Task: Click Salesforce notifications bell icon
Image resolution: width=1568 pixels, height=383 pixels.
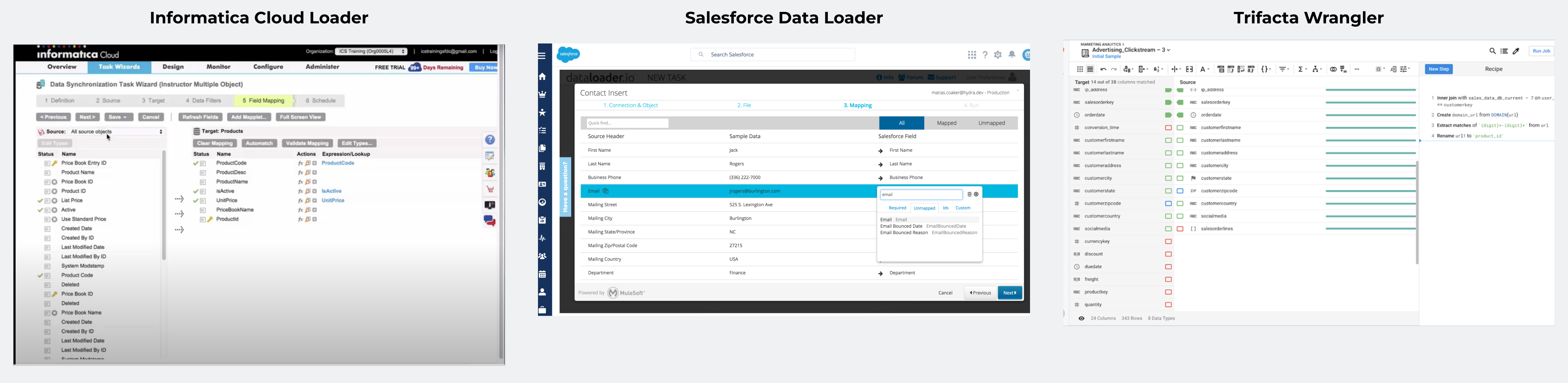Action: (1012, 55)
